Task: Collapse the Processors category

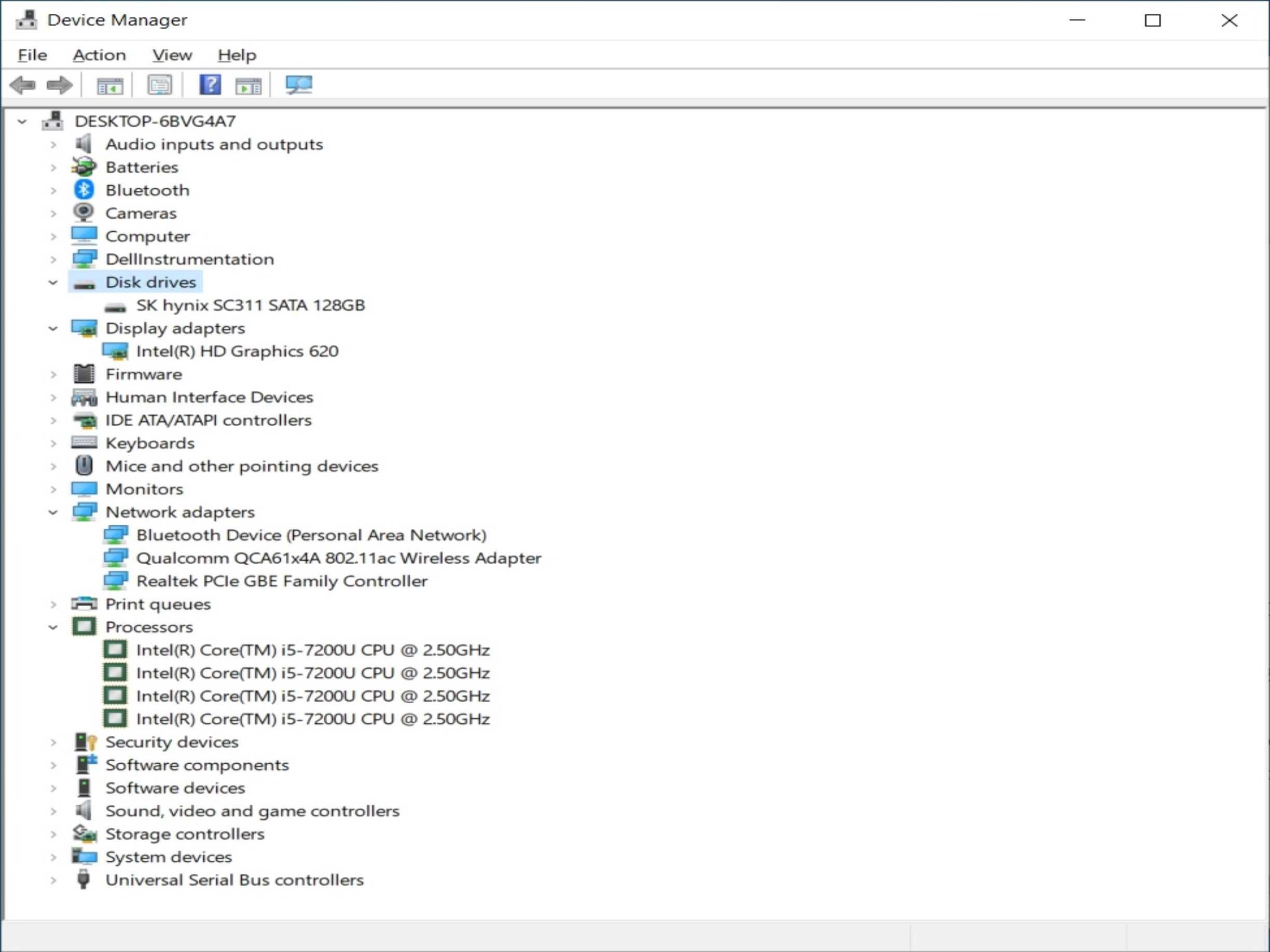Action: 53,627
